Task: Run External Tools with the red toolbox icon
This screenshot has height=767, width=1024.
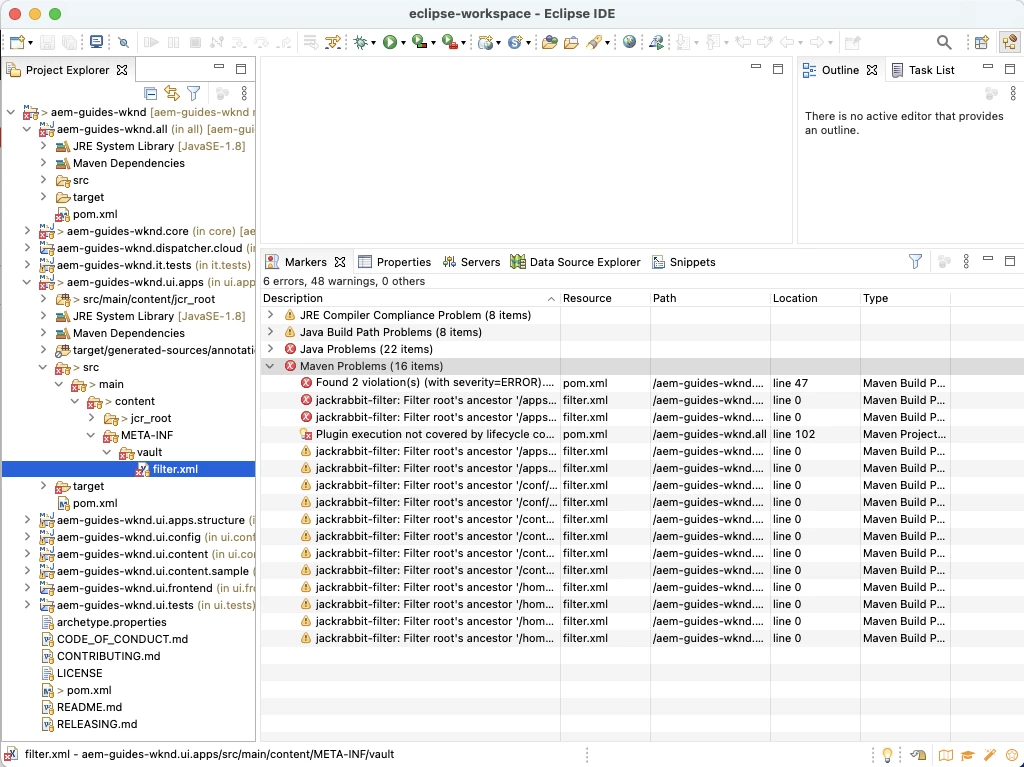Action: [x=449, y=42]
